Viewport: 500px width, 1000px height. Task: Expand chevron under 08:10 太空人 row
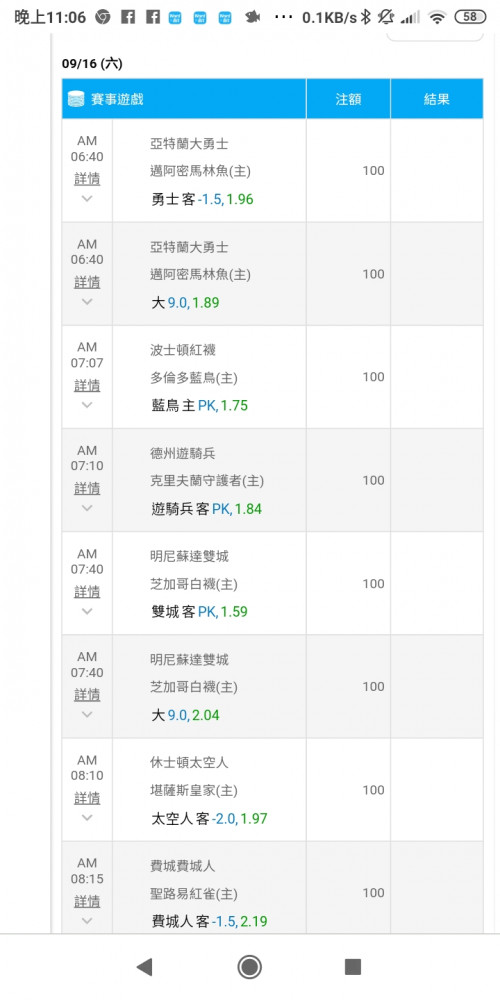tap(87, 818)
